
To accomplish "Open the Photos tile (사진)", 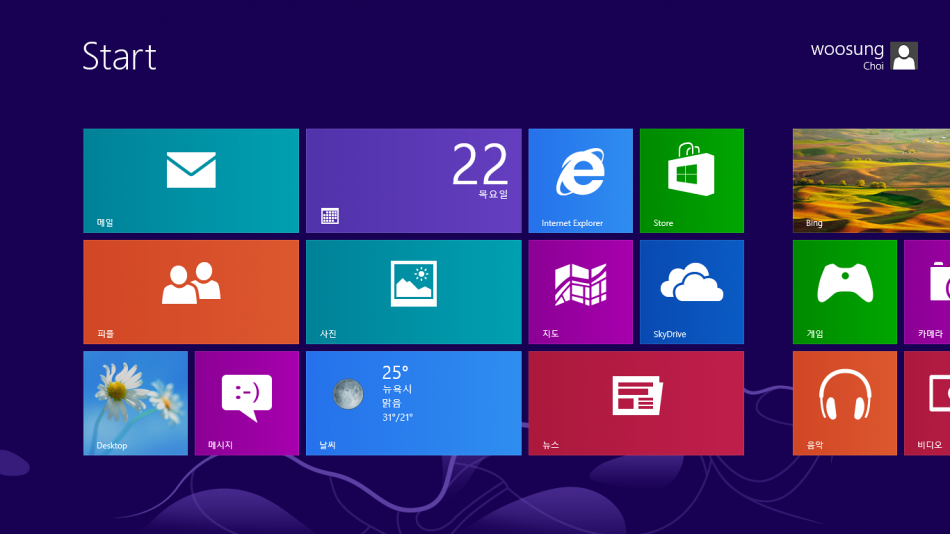I will (413, 292).
